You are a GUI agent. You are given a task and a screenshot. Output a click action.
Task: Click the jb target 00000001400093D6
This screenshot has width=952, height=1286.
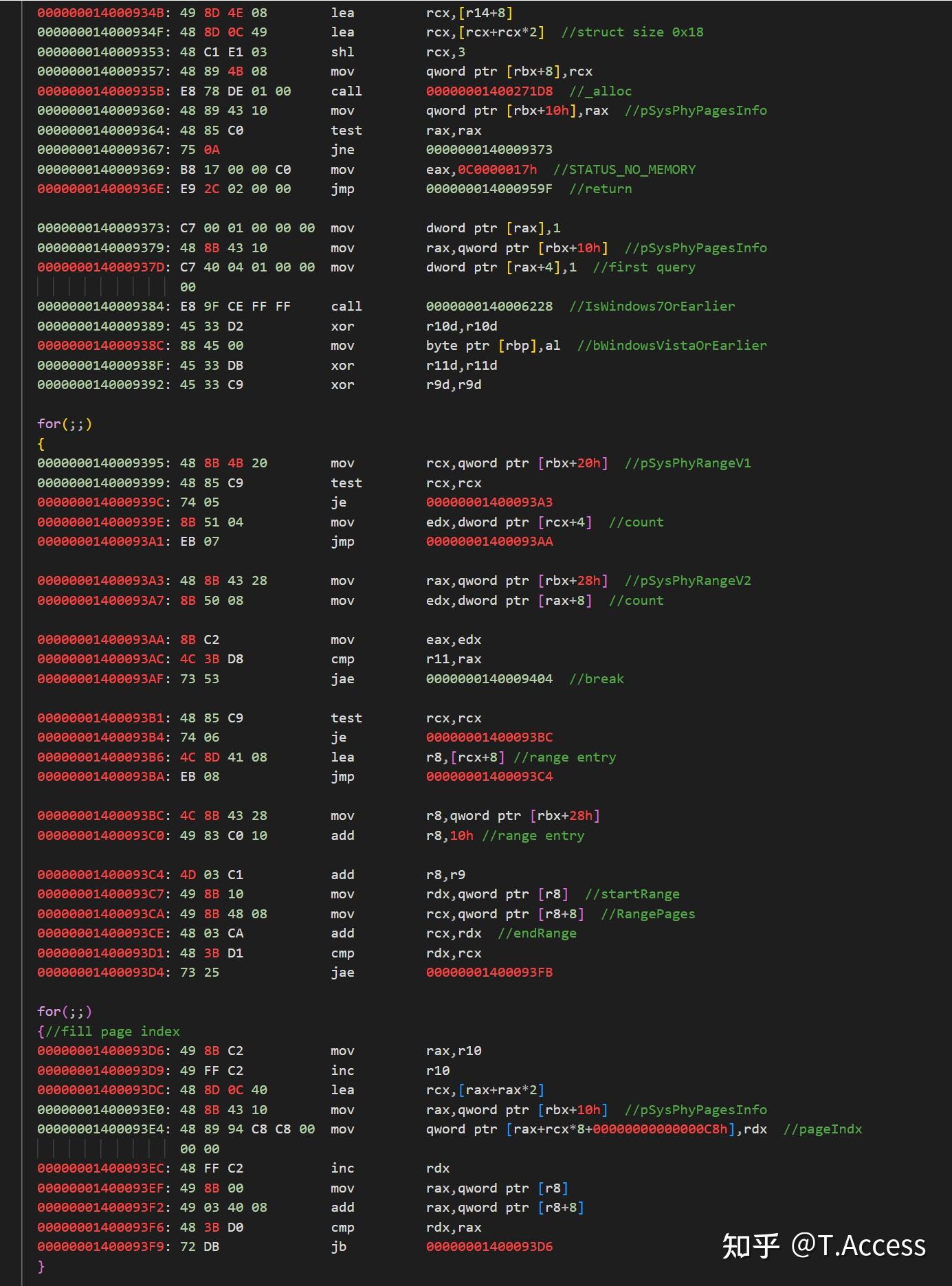[x=489, y=1247]
